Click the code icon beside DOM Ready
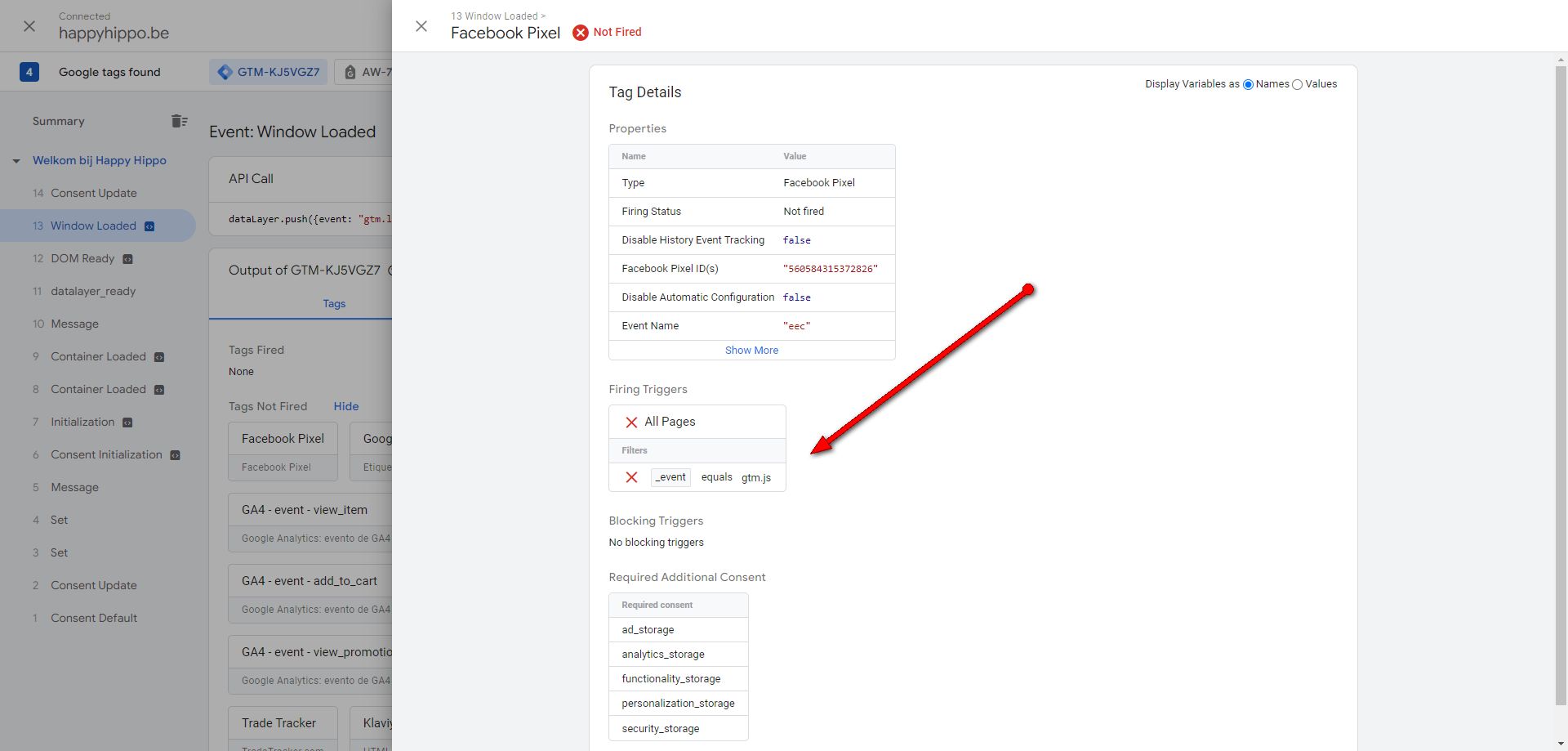This screenshot has width=1568, height=751. 127,259
